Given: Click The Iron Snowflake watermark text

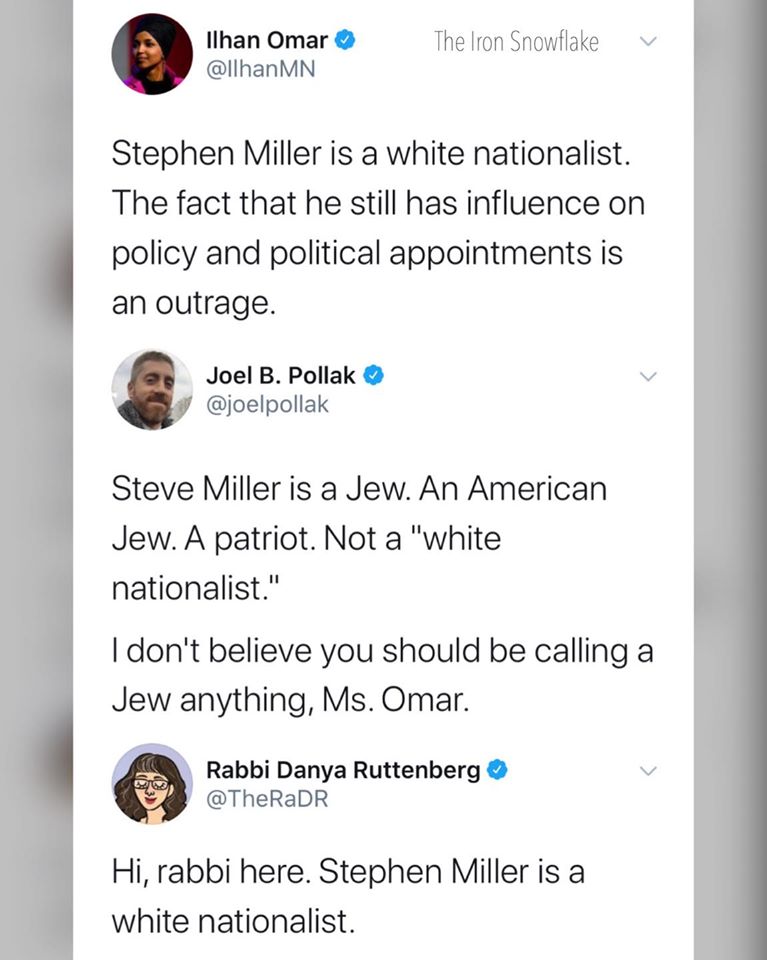Looking at the screenshot, I should coord(516,41).
